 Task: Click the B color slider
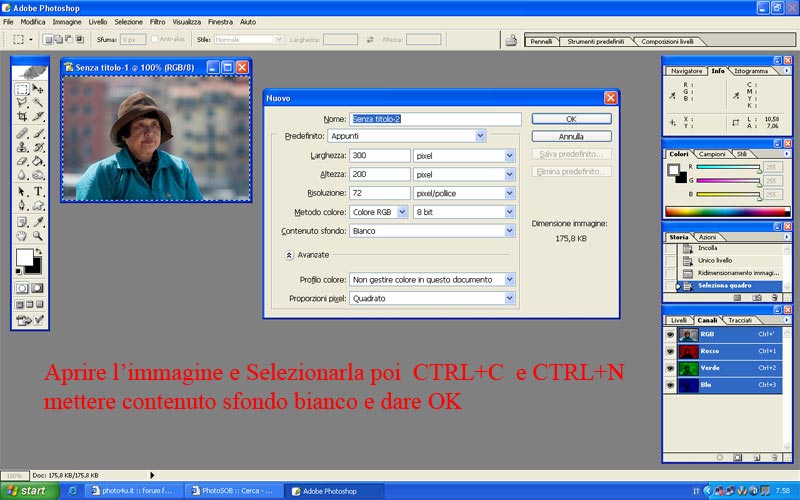[728, 194]
